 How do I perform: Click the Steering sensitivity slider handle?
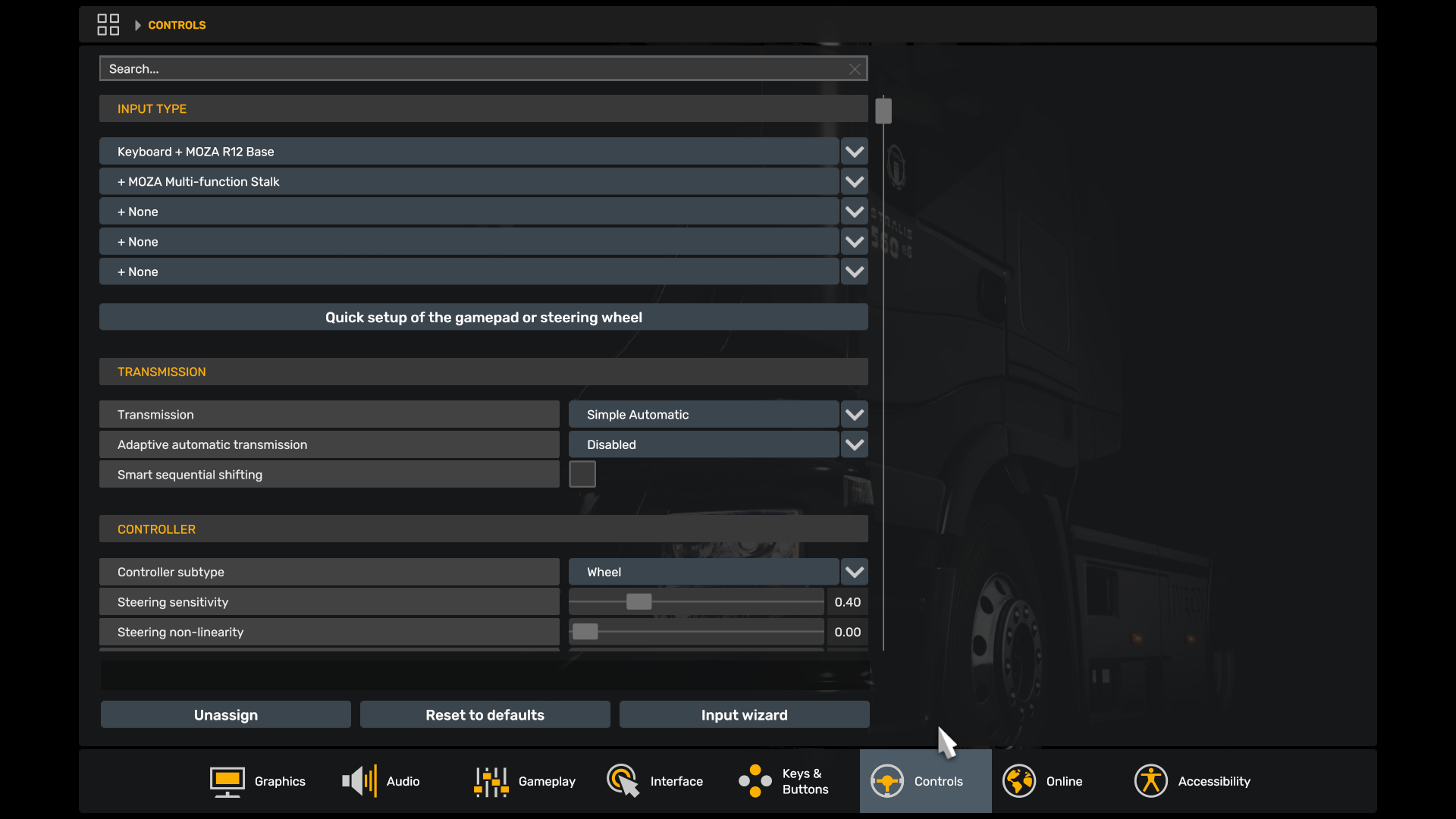(639, 602)
